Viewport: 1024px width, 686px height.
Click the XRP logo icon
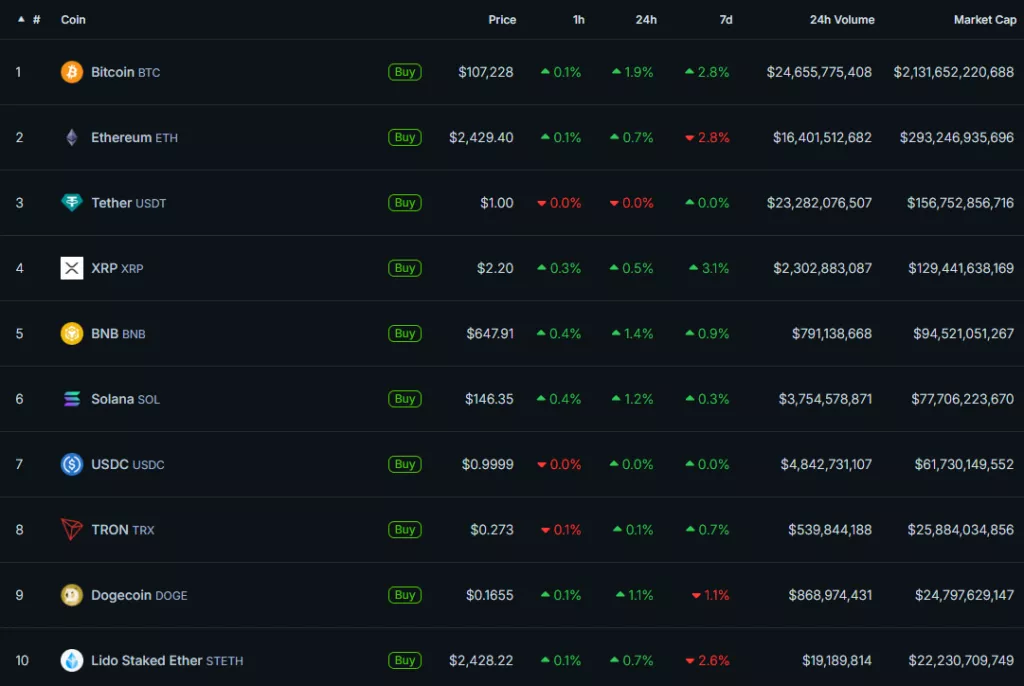click(72, 268)
